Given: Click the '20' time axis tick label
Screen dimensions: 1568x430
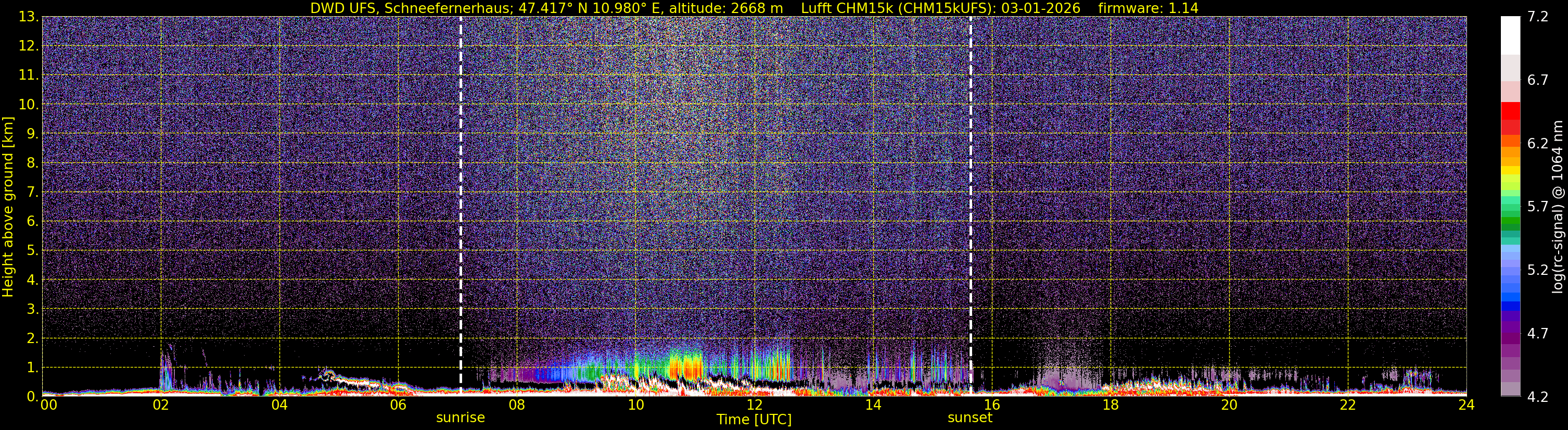Looking at the screenshot, I should click(1229, 404).
